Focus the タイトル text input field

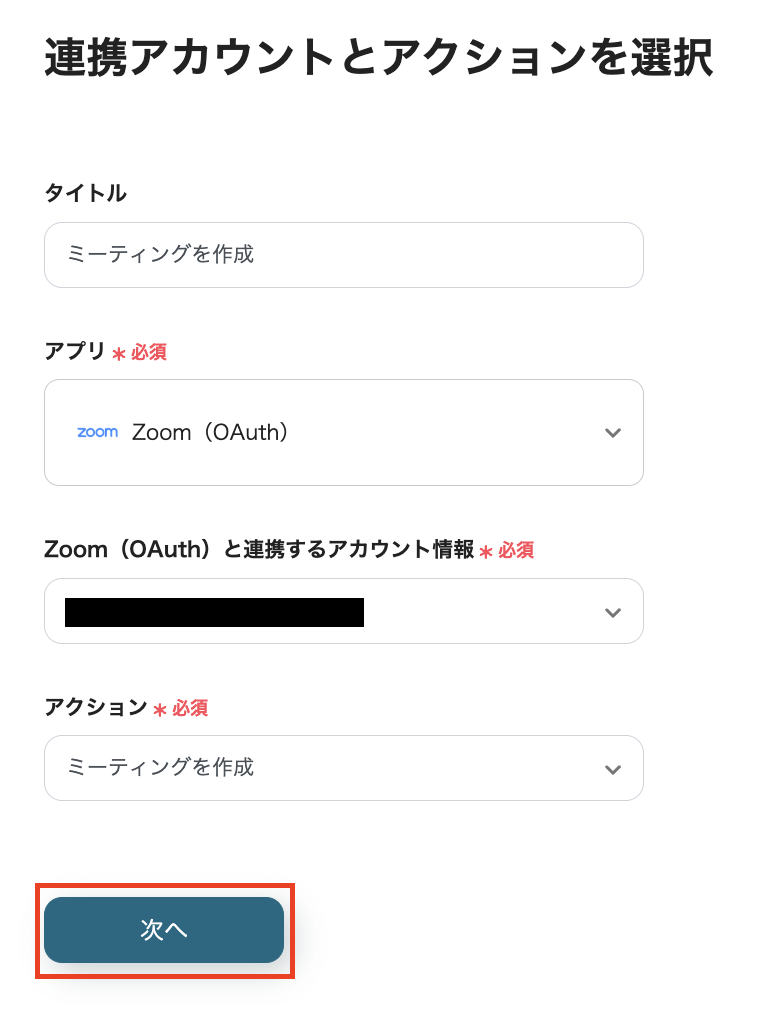click(343, 255)
